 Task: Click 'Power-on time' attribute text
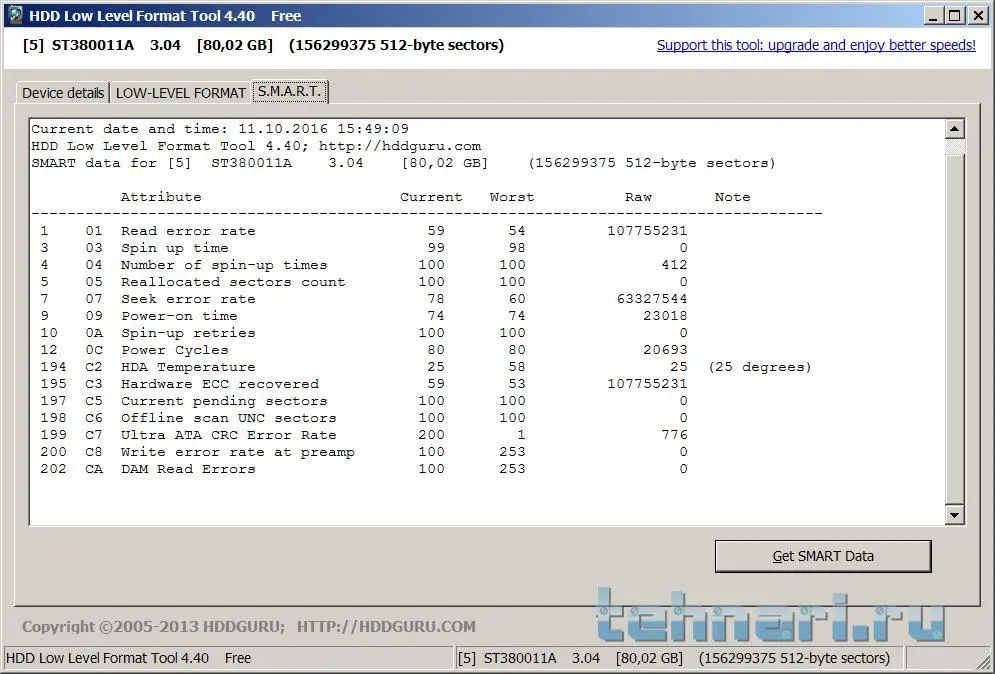[179, 316]
